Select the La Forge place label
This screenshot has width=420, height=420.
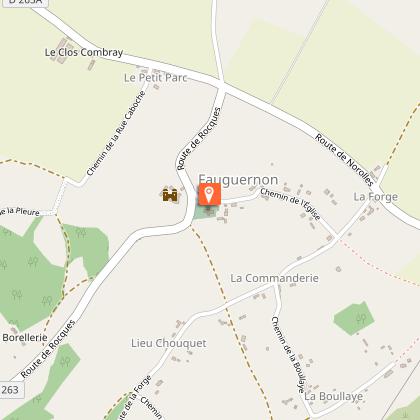(x=376, y=197)
